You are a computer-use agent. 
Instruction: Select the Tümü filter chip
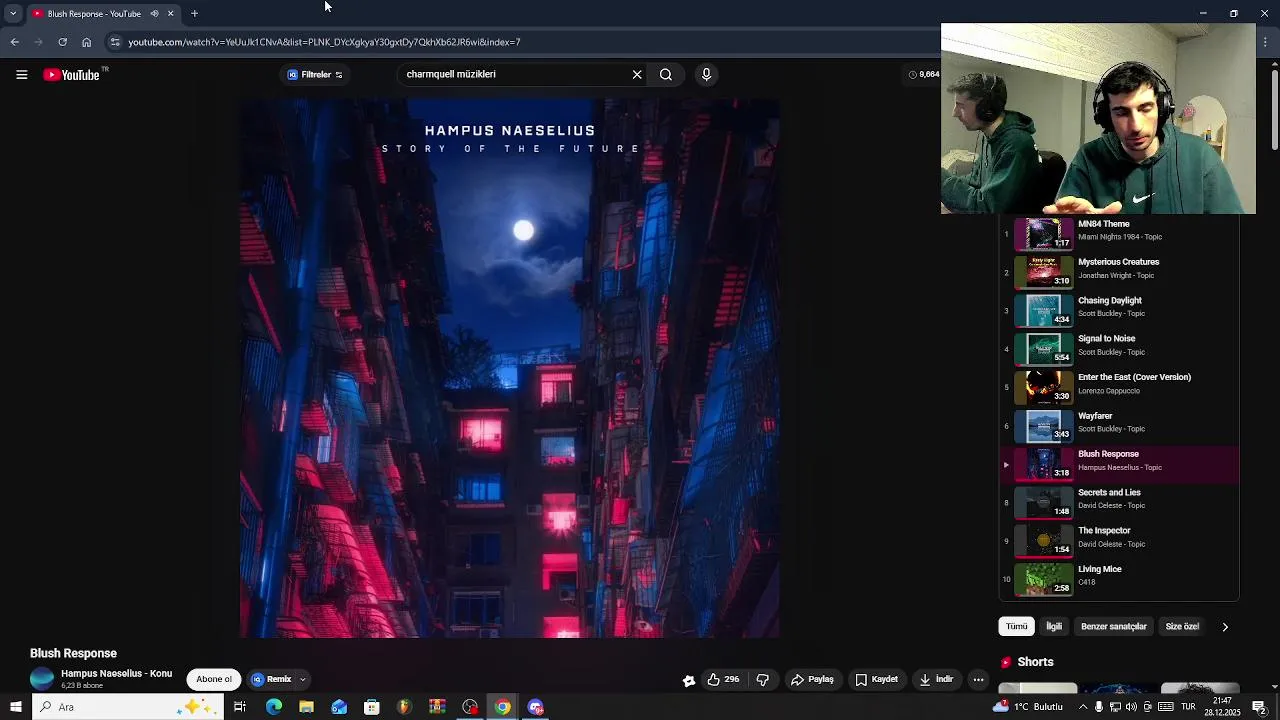click(x=1017, y=626)
